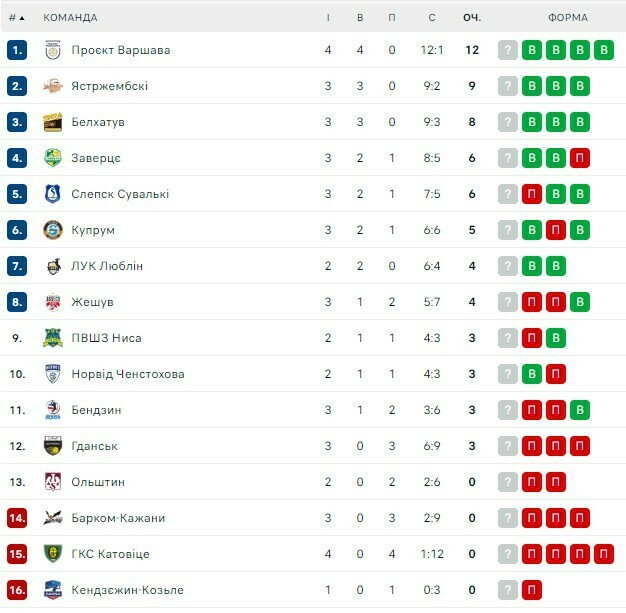The image size is (626, 613).
Task: Click the Белхатув team logo
Action: tap(53, 122)
